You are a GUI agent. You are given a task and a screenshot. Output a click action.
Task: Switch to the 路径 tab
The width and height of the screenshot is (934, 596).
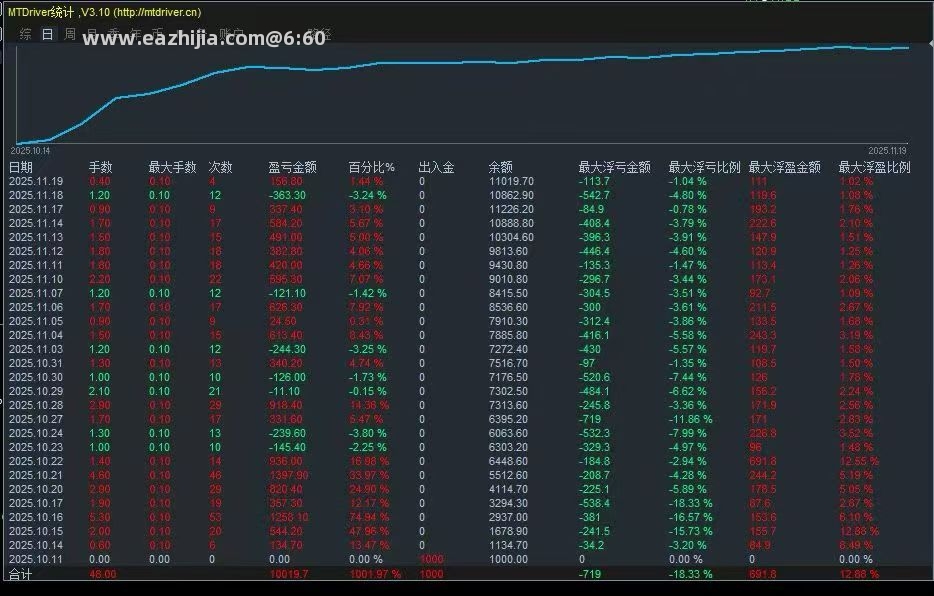pos(319,35)
